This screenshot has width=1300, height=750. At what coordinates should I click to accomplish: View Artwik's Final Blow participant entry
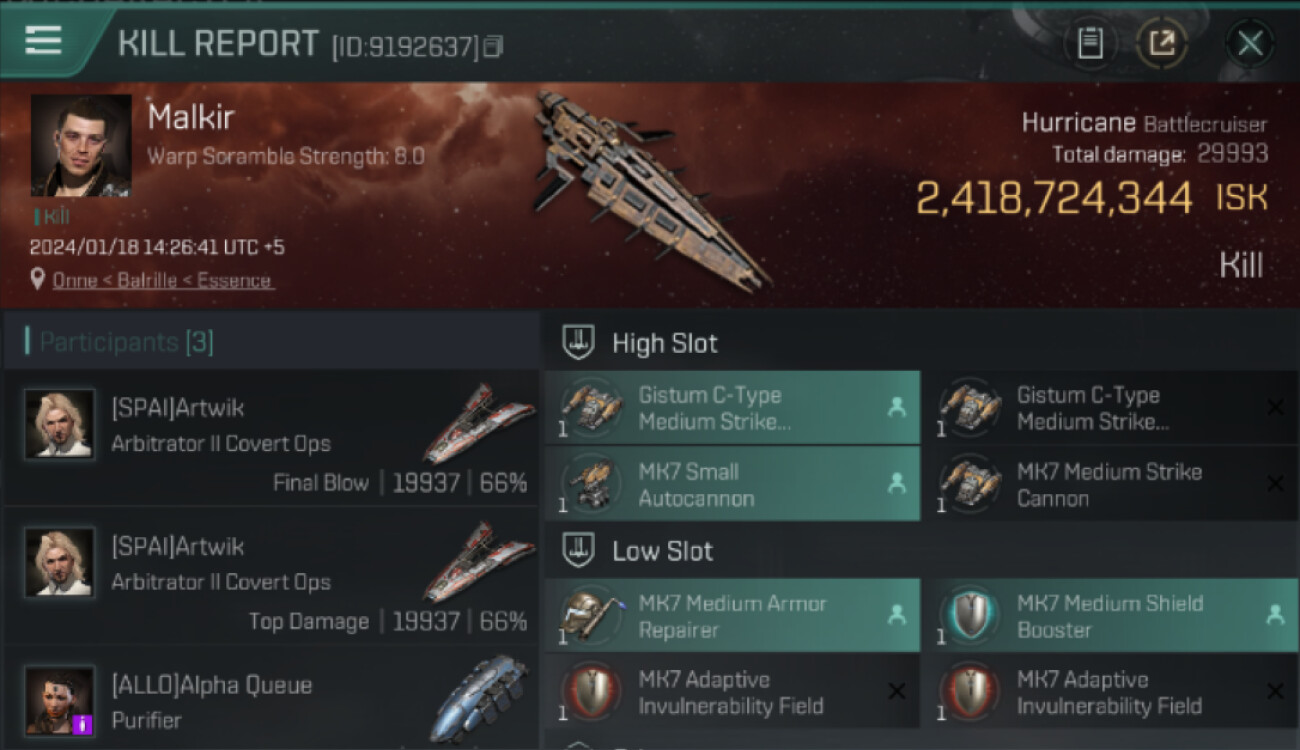point(271,437)
